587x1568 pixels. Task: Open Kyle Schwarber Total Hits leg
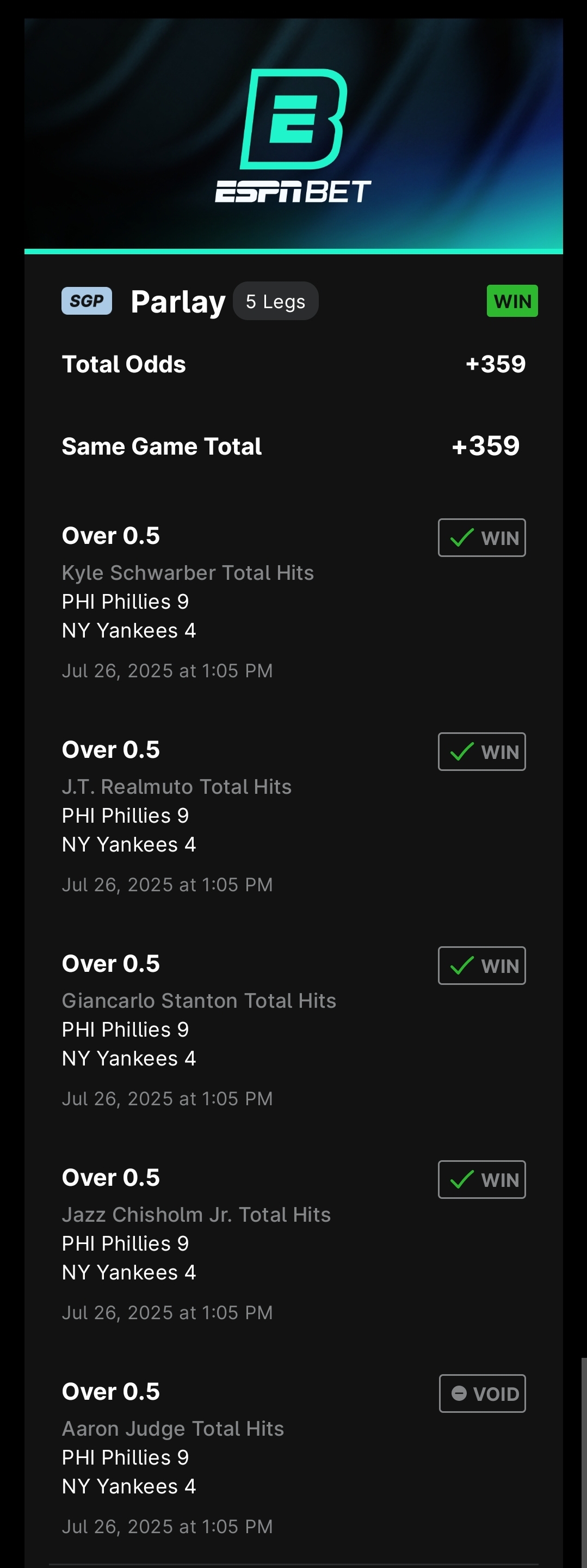[187, 573]
